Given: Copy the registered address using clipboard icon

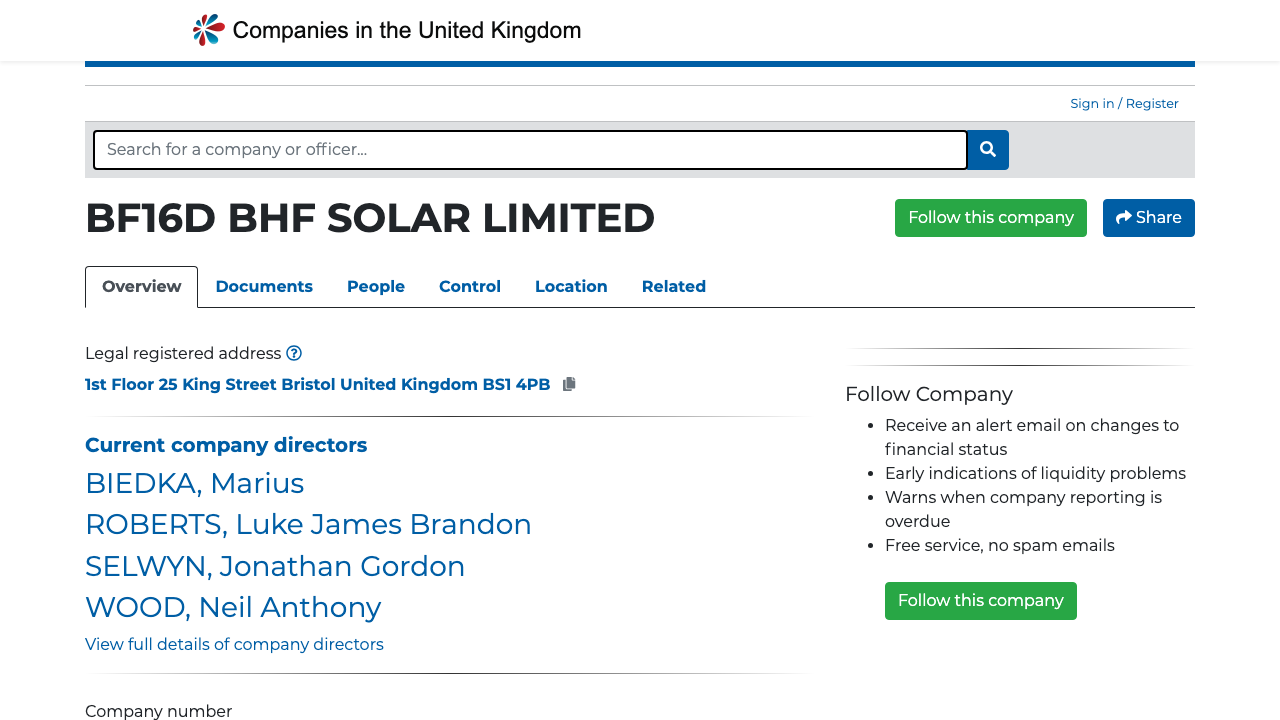Looking at the screenshot, I should coord(569,383).
